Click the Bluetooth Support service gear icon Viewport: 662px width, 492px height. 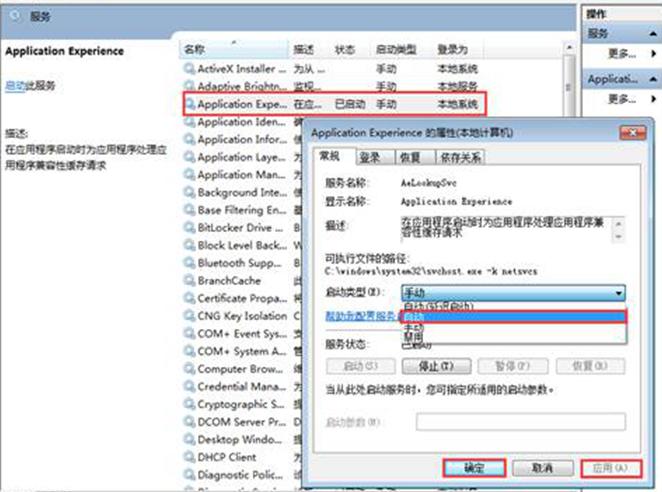(x=189, y=263)
